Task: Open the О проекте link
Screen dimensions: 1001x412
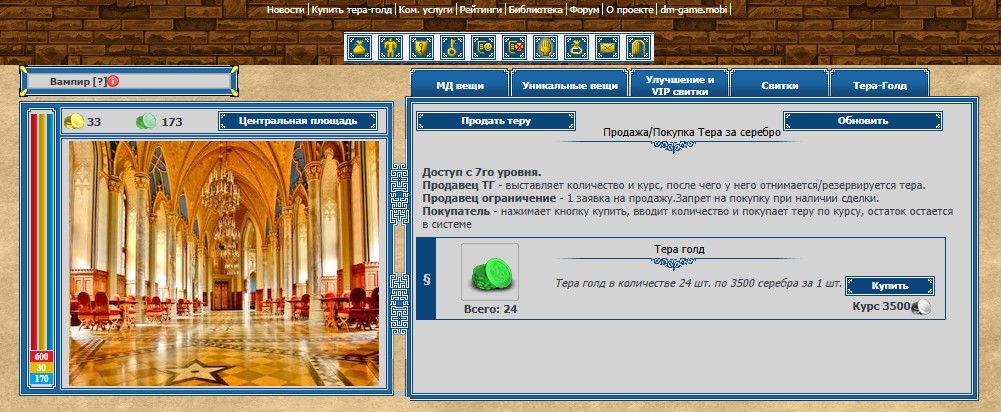Action: pyautogui.click(x=629, y=10)
